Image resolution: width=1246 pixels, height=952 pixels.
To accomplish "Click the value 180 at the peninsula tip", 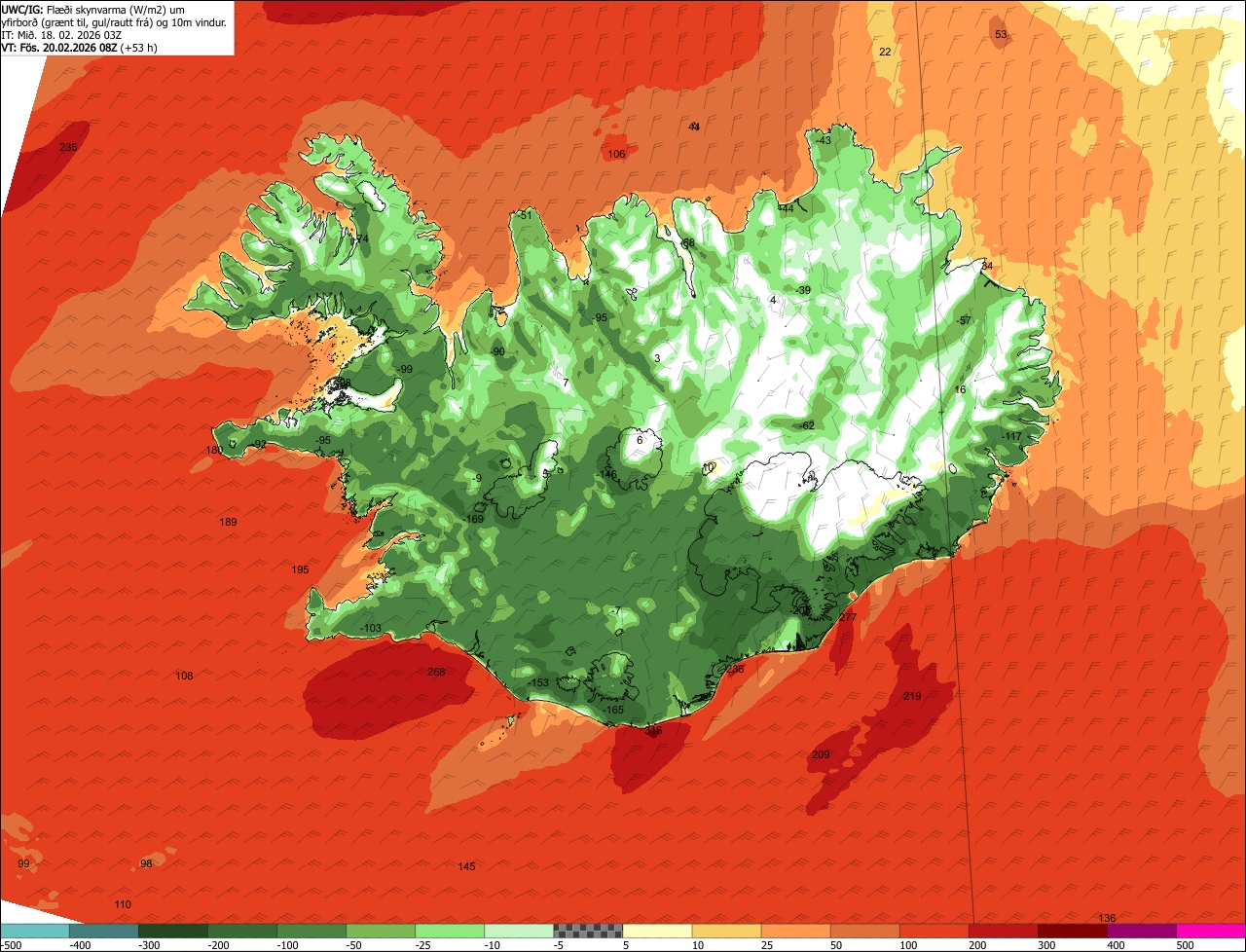I will [x=214, y=450].
